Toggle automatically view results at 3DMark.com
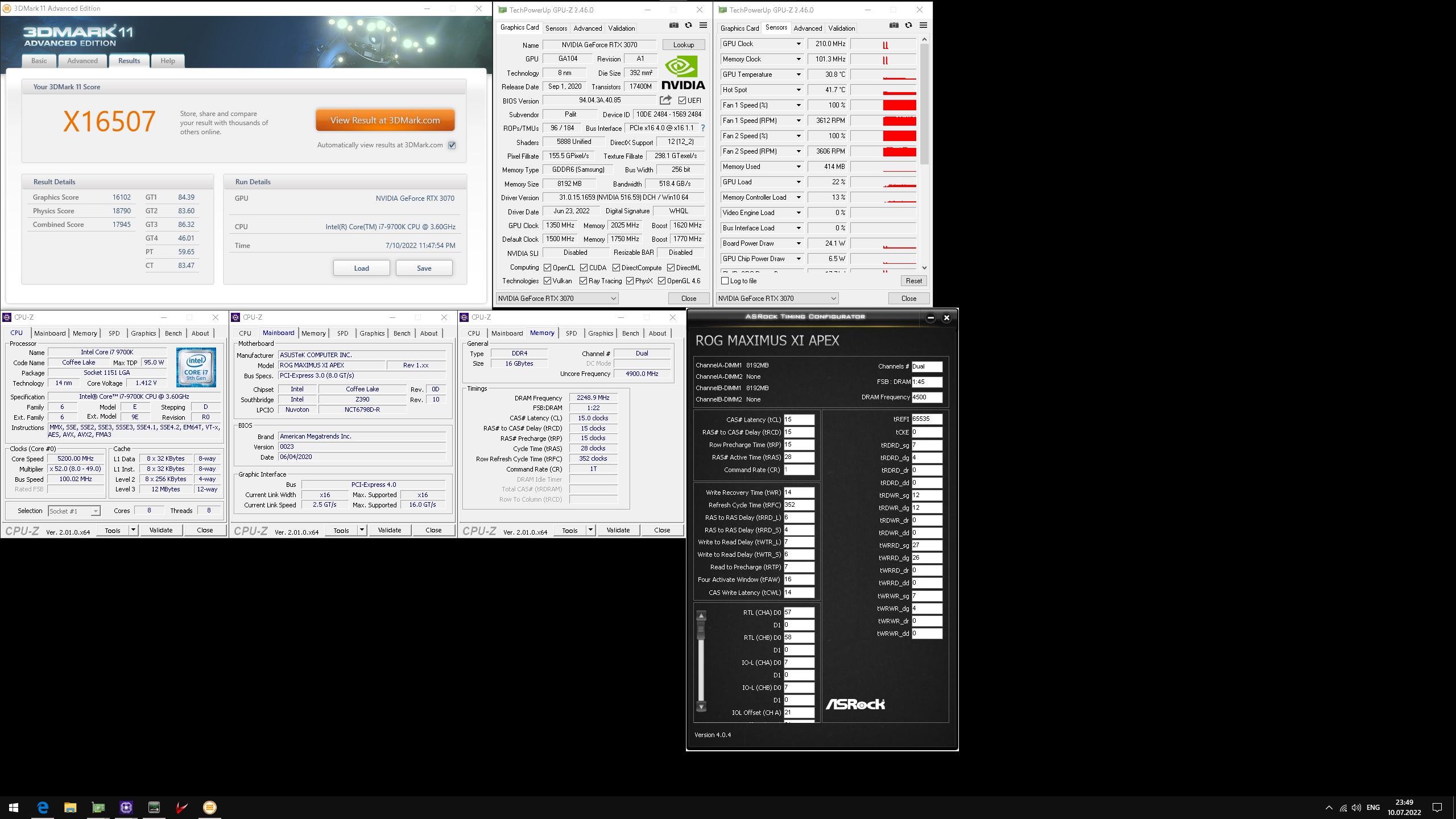The height and width of the screenshot is (819, 1456). click(452, 145)
